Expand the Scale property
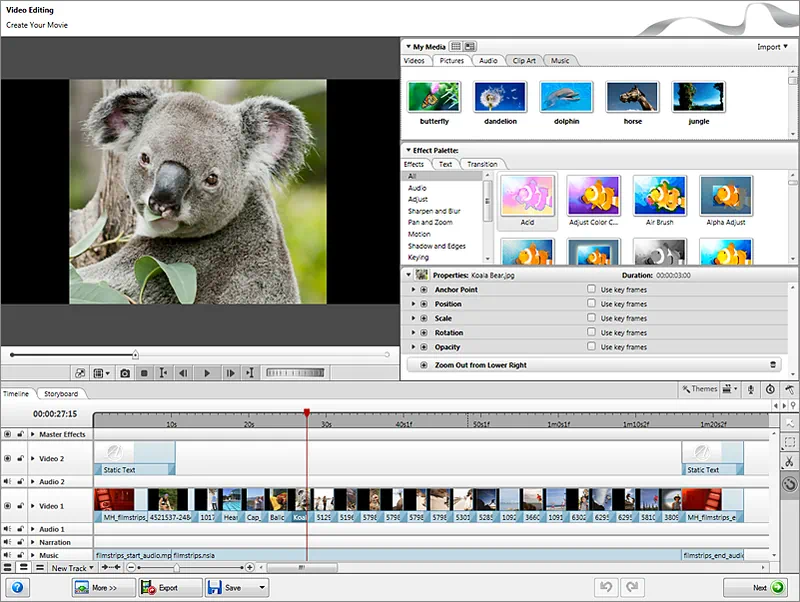The image size is (800, 602). pyautogui.click(x=413, y=318)
